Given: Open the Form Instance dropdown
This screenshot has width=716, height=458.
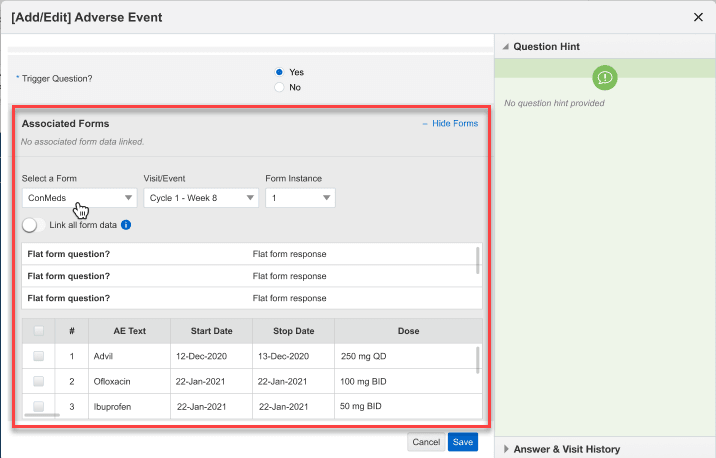Looking at the screenshot, I should coord(300,198).
